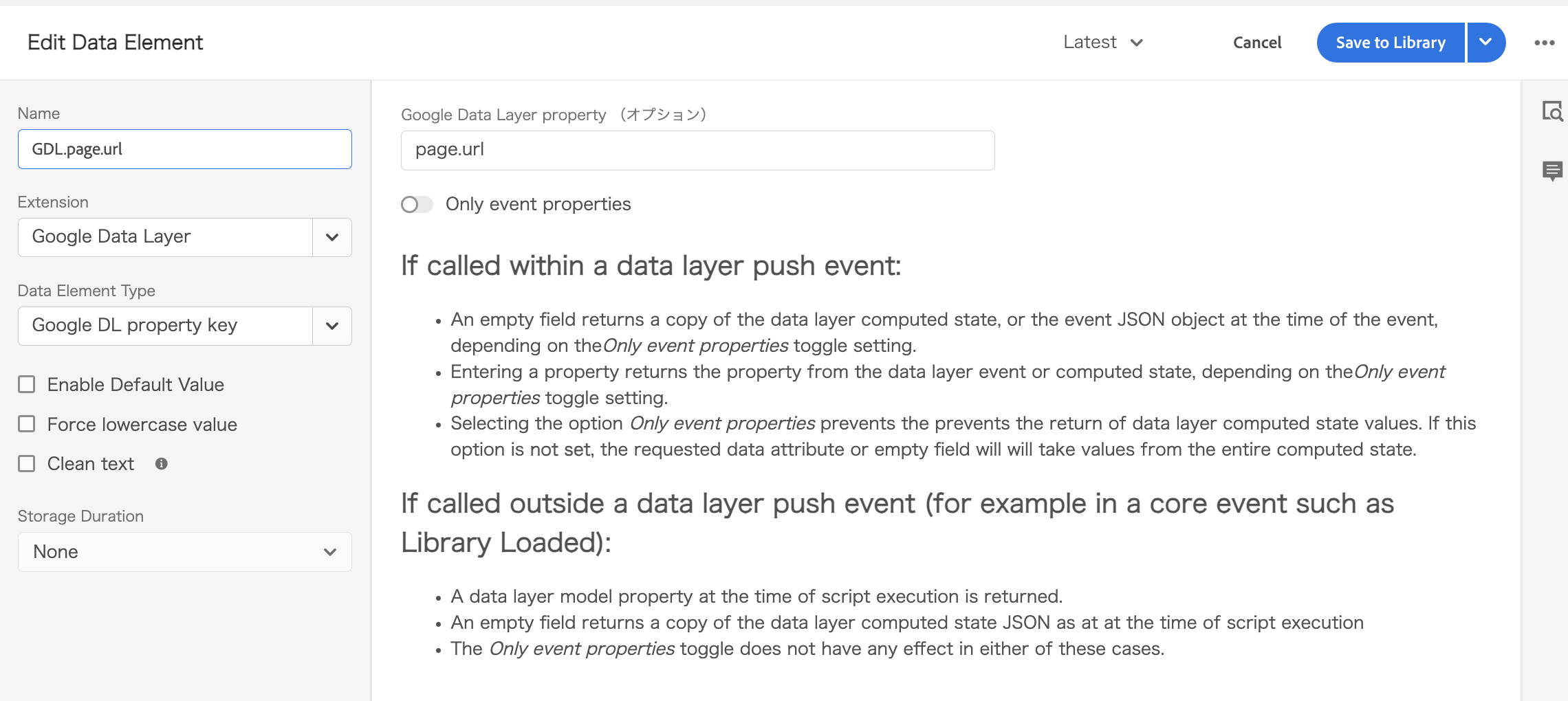Click the Clean text info icon
The width and height of the screenshot is (1568, 701).
tap(162, 464)
